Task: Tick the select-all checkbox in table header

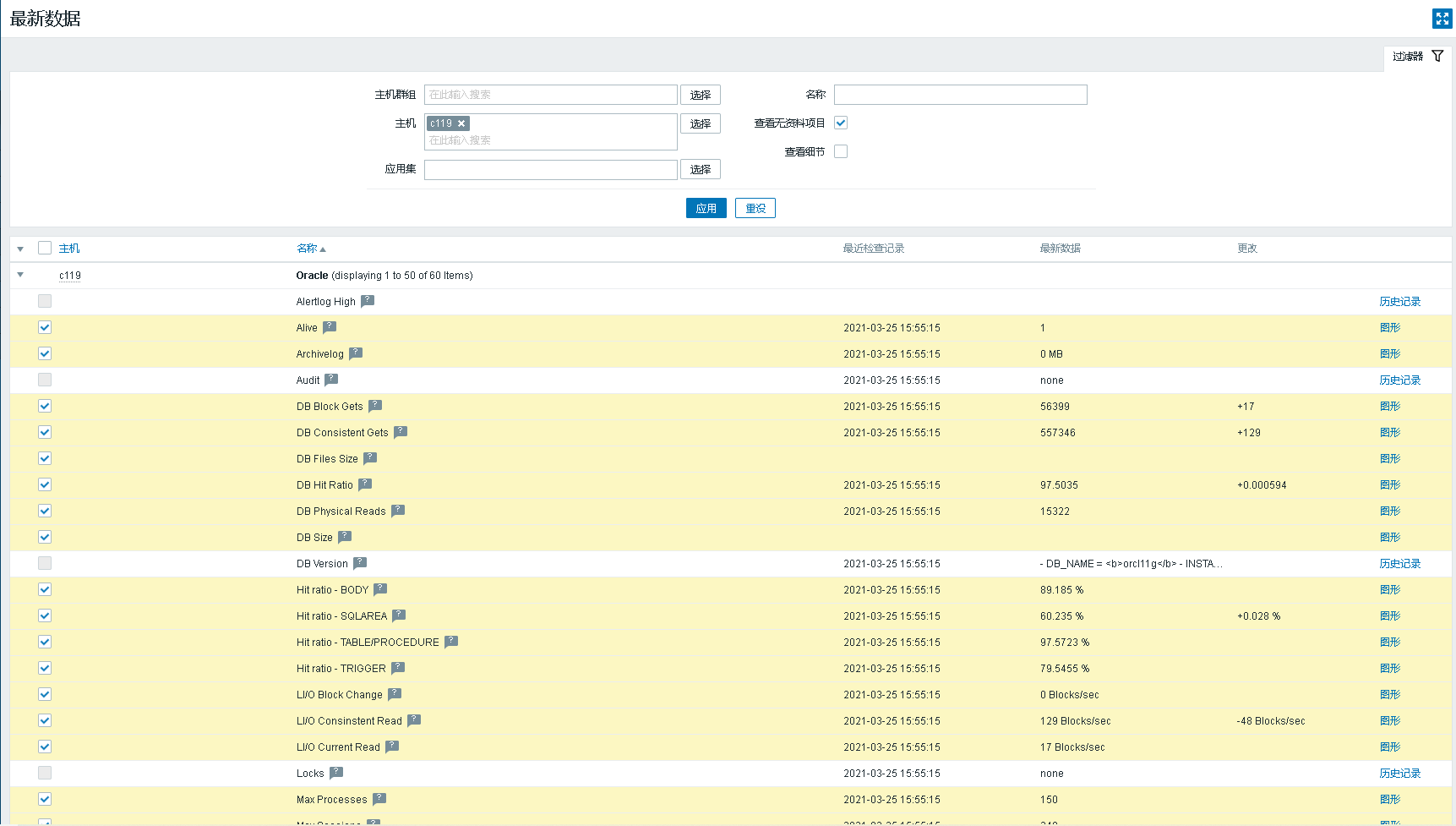Action: (45, 248)
